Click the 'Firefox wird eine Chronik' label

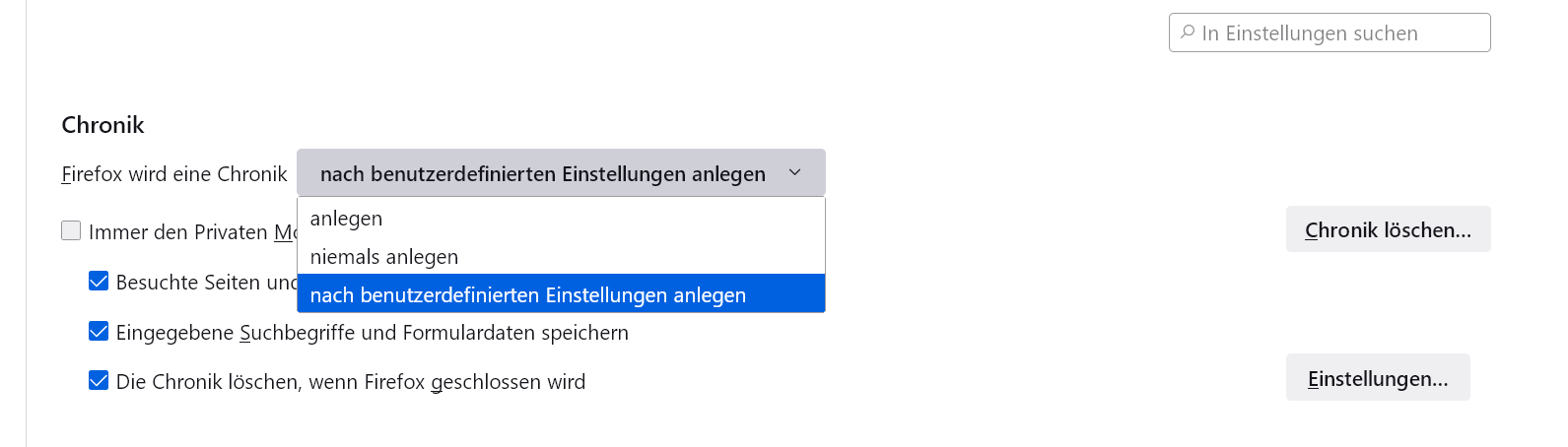(x=174, y=174)
